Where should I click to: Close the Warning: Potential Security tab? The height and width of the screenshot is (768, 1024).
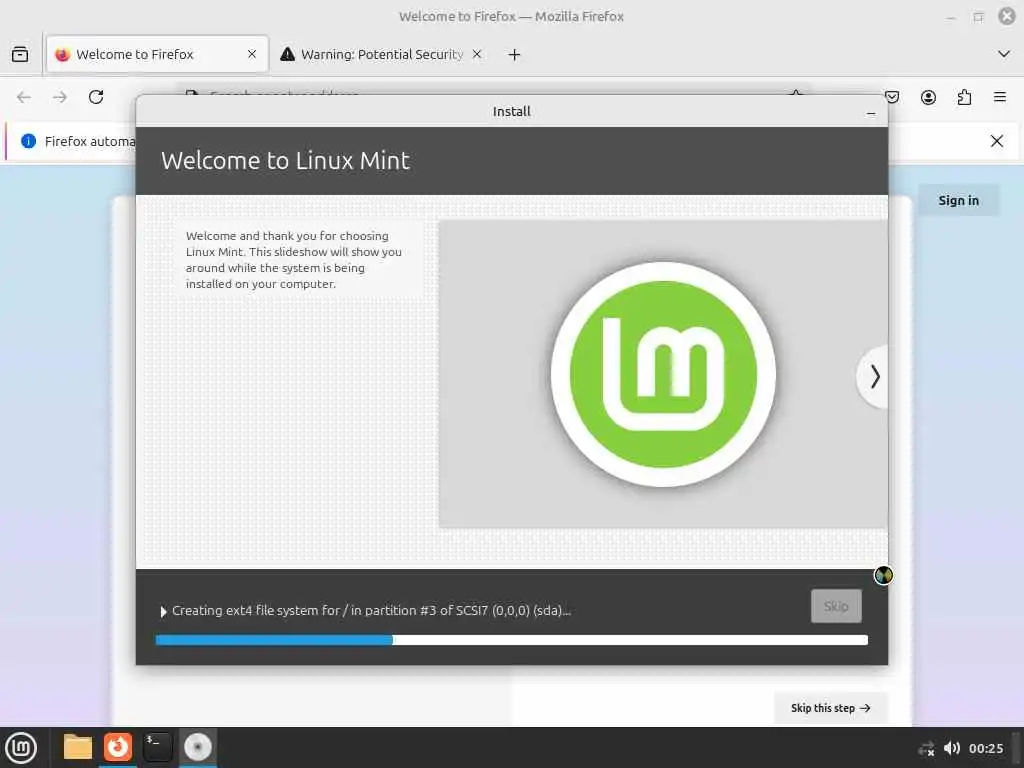[477, 54]
